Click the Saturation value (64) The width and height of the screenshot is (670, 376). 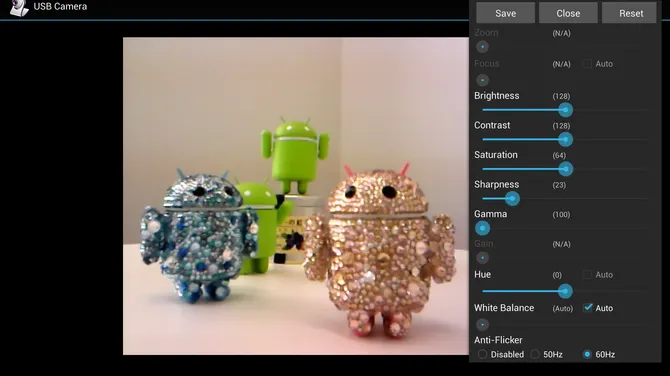pos(559,155)
